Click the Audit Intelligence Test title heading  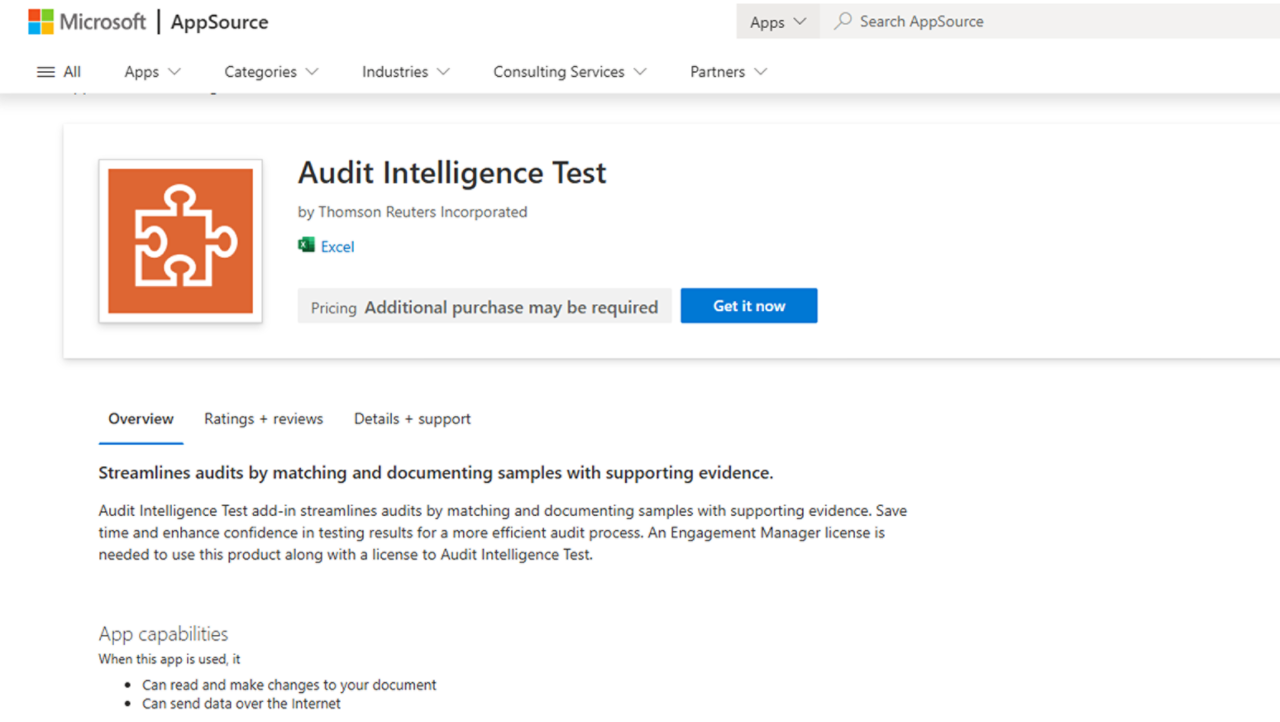[452, 173]
